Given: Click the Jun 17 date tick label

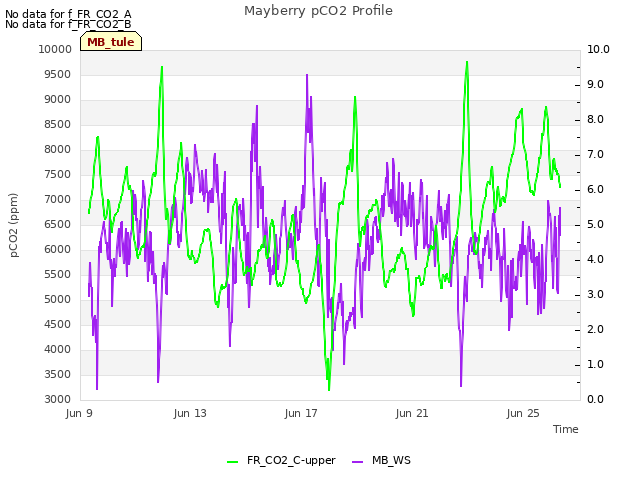Looking at the screenshot, I should click(x=301, y=413).
